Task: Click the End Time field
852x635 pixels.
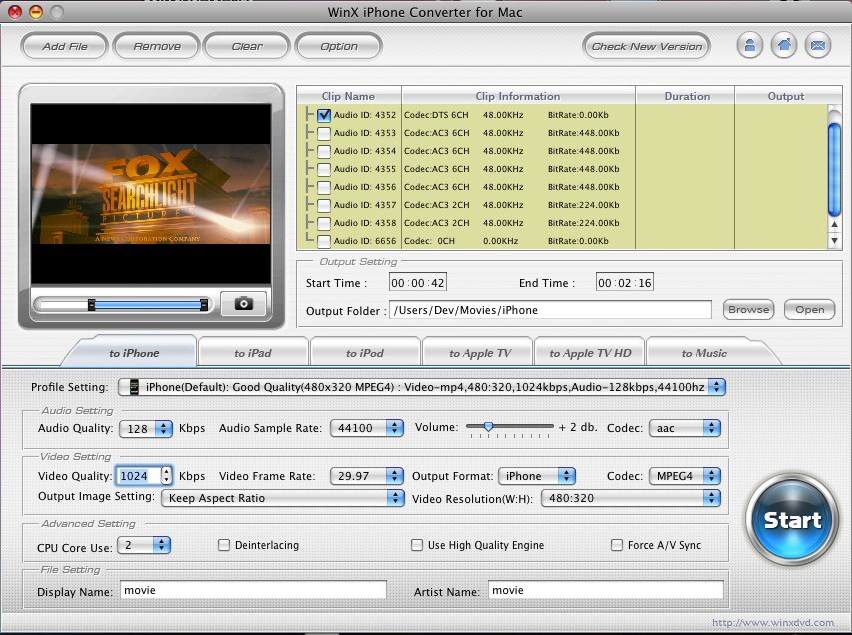Action: point(624,283)
